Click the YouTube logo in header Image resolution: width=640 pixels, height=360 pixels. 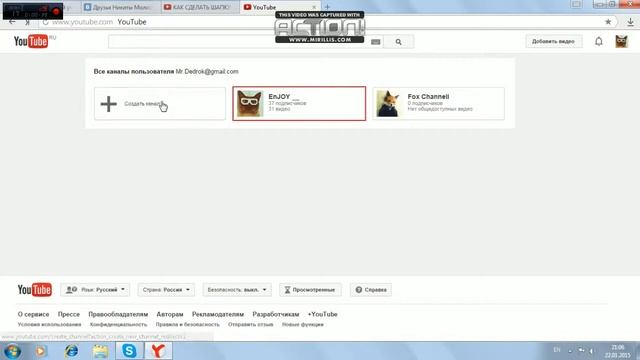(x=31, y=41)
